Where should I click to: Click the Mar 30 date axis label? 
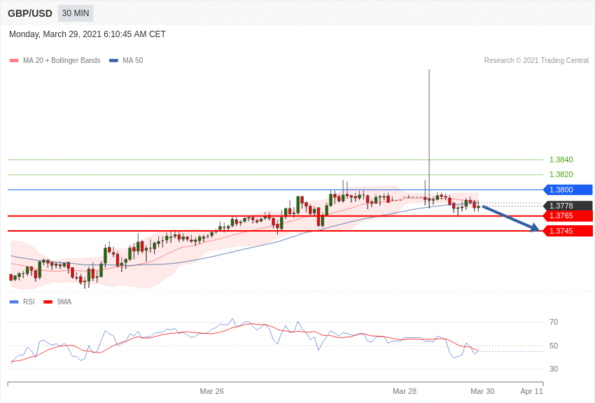click(482, 391)
